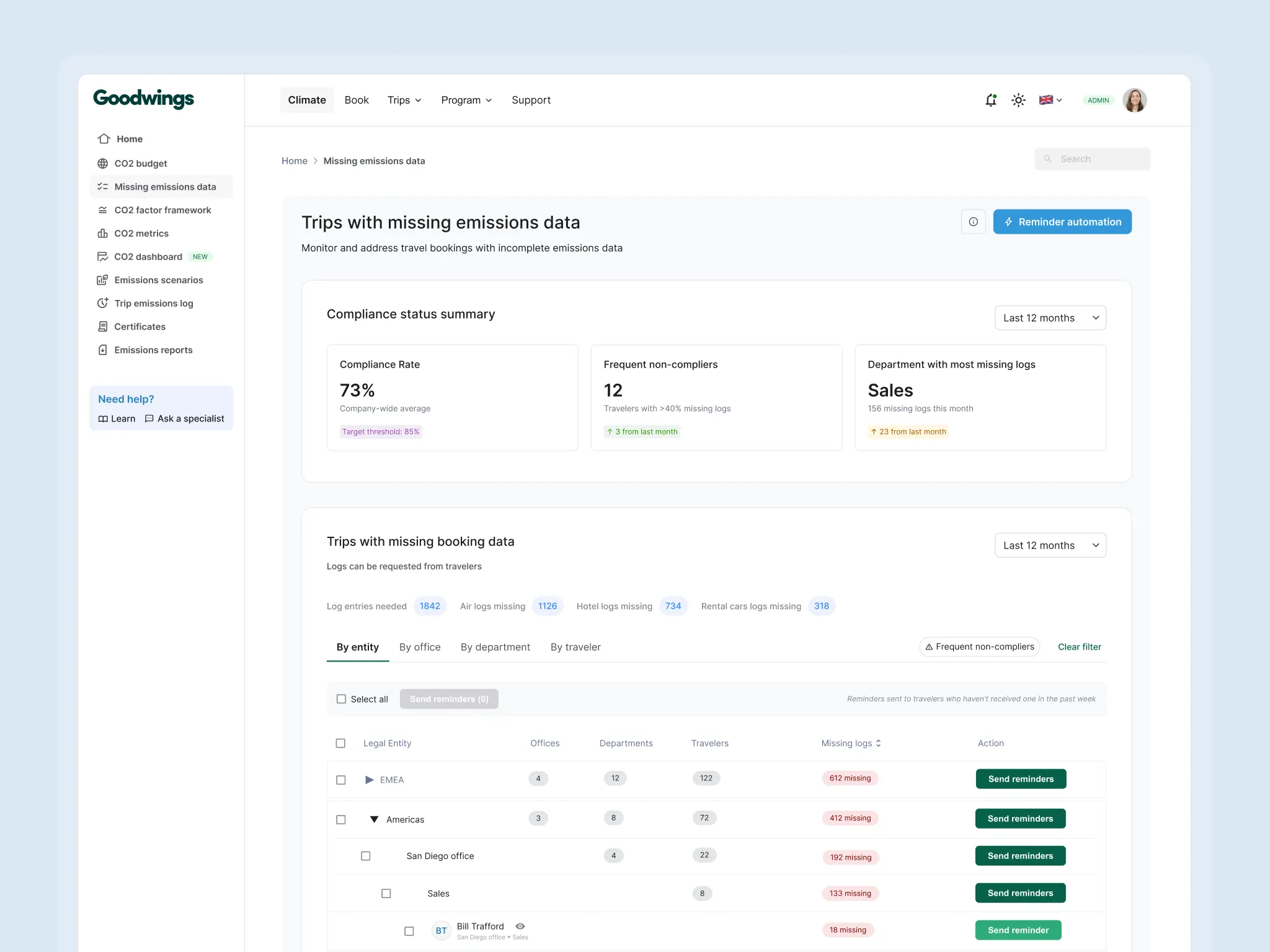
Task: Tick the EMEA row checkbox
Action: coord(341,780)
